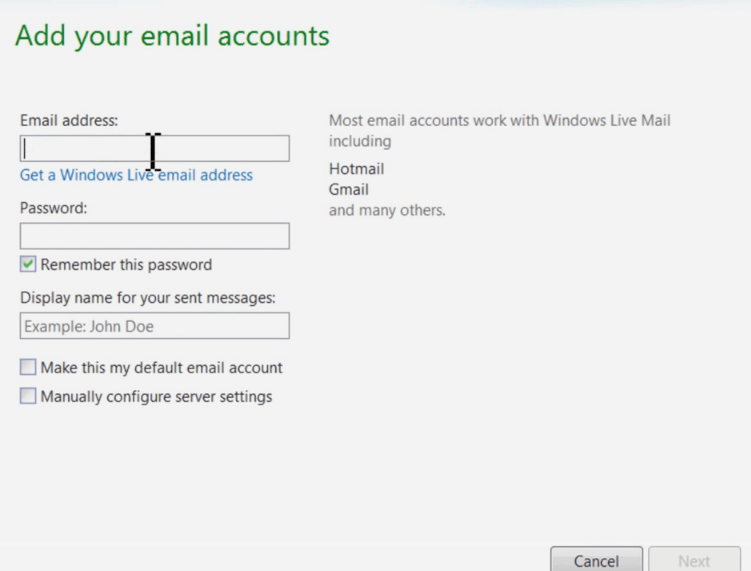Click the 'Password:' label above the field
This screenshot has height=571, width=751.
point(54,208)
